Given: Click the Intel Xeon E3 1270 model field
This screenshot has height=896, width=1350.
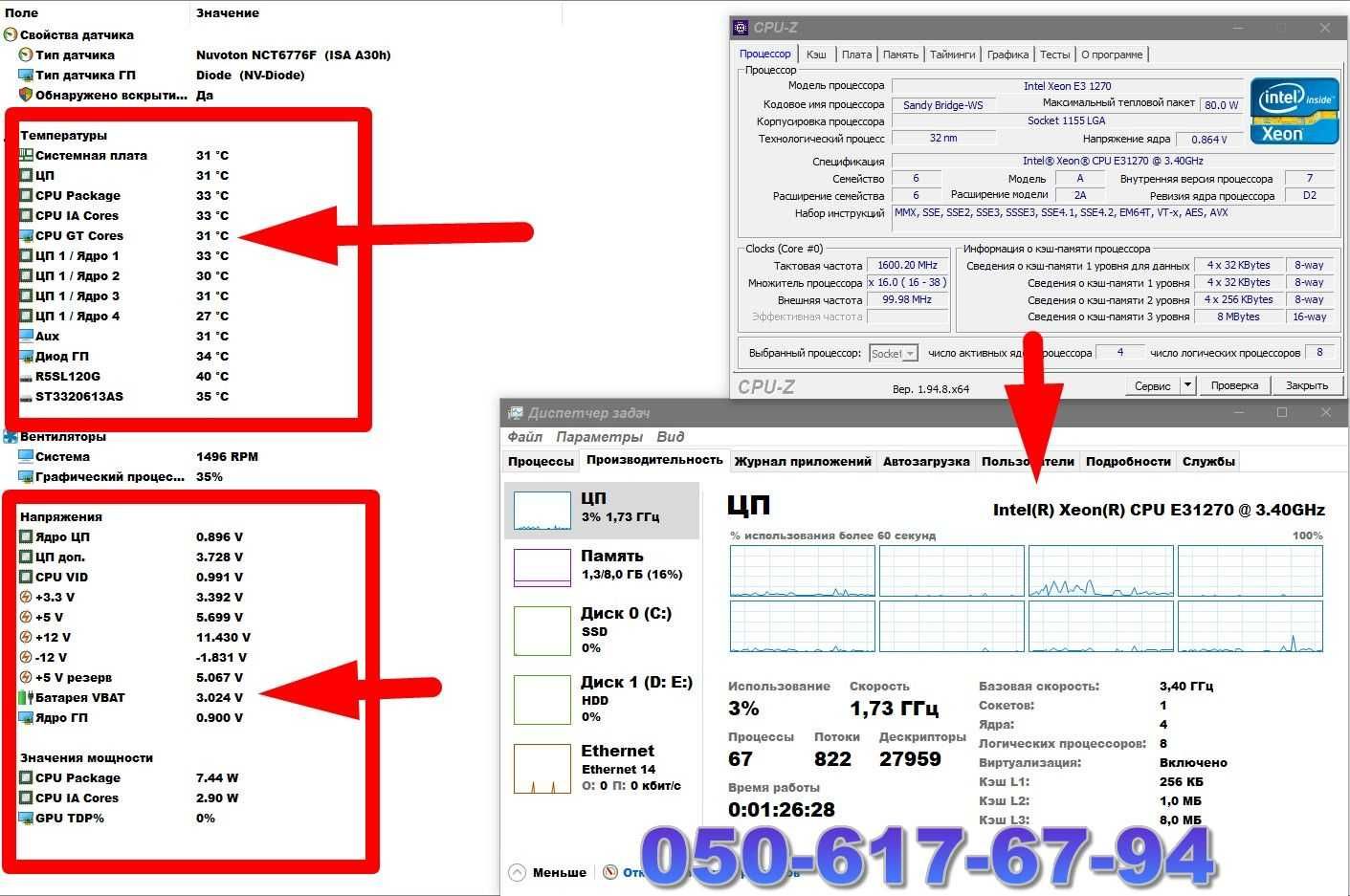Looking at the screenshot, I should 1067,86.
